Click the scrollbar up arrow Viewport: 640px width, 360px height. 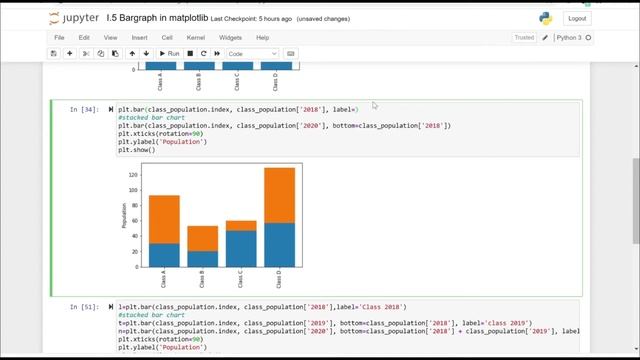pos(636,66)
